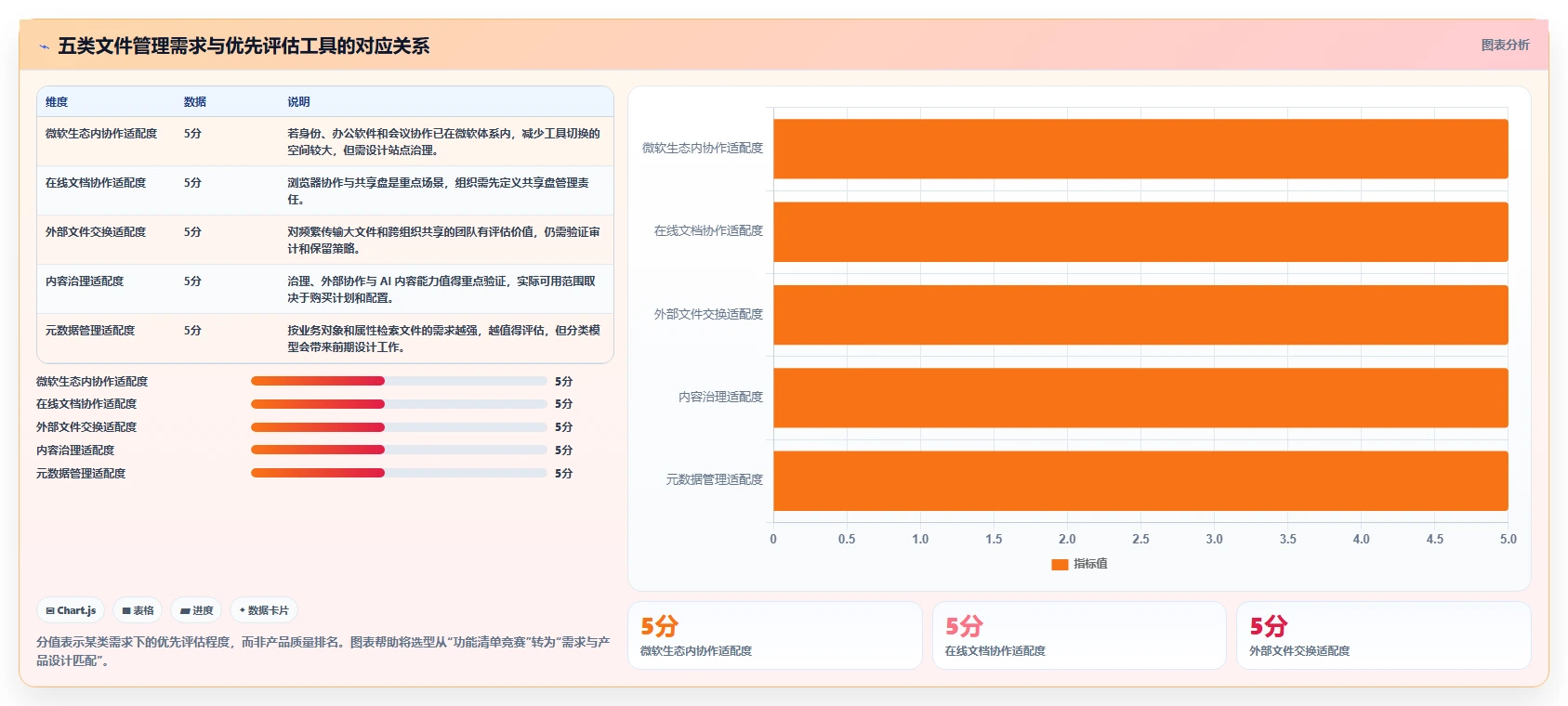Click the 5.0 x-axis tick label
The image size is (1568, 706).
[x=1508, y=539]
